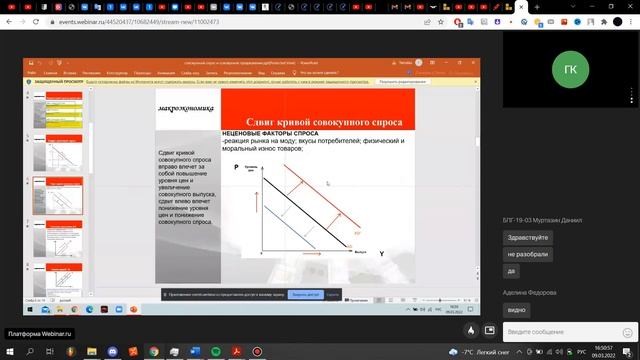The image size is (640, 360).
Task: View site info via padlock icon
Action: [x=52, y=22]
